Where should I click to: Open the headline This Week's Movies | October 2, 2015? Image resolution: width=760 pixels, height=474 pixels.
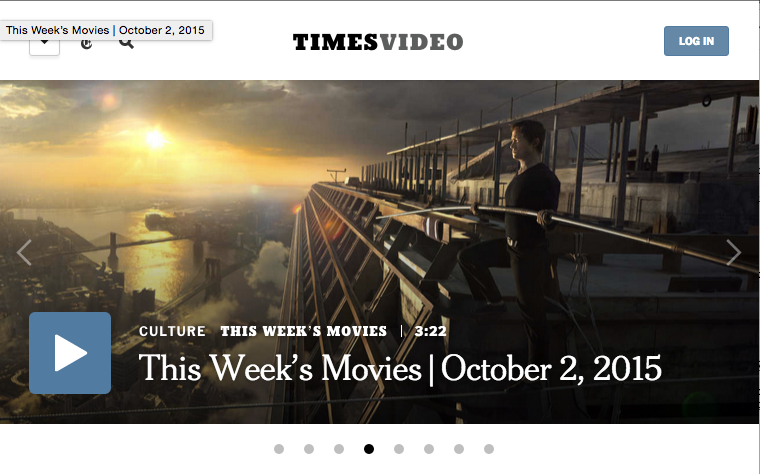(400, 369)
